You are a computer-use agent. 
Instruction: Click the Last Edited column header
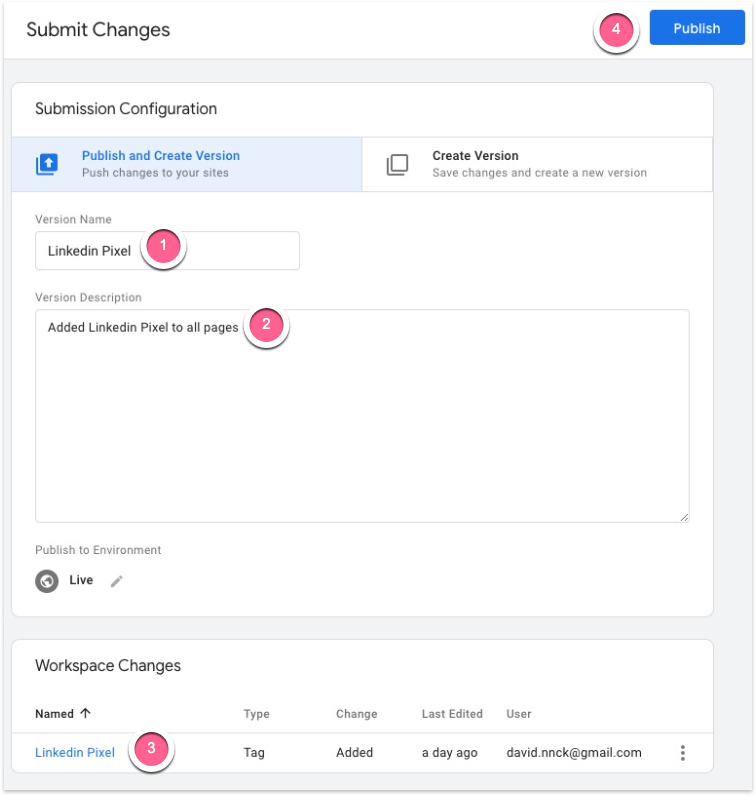[x=452, y=714]
